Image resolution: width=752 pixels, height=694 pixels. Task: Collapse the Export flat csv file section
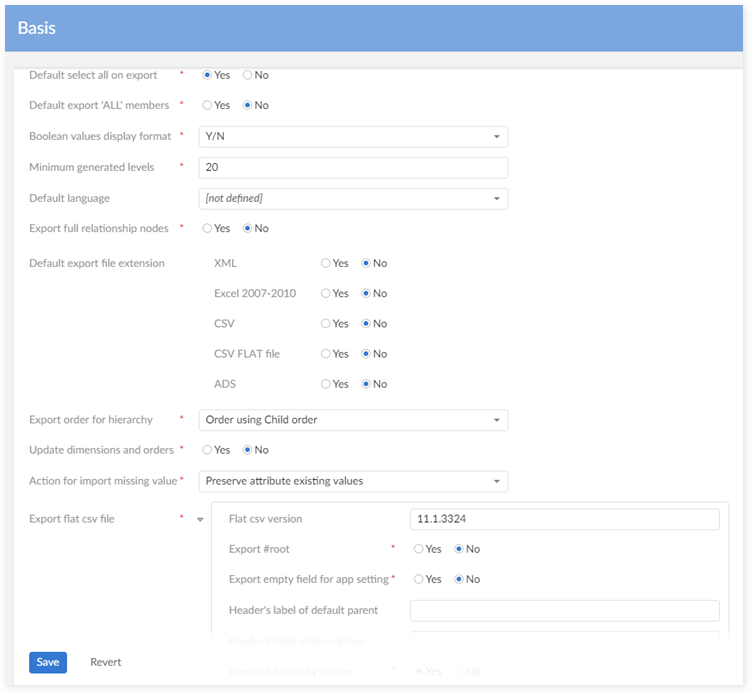pyautogui.click(x=200, y=520)
